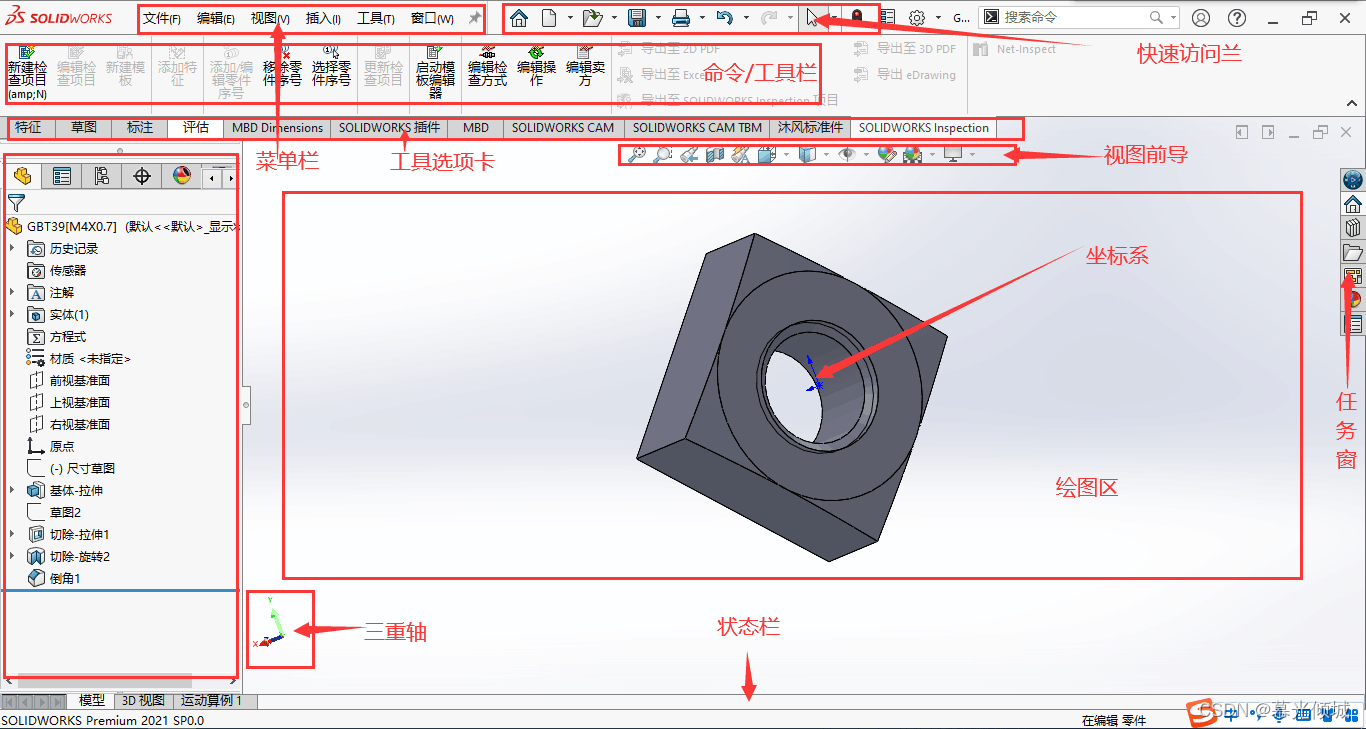Launch 启动模板编辑器 template editor

[435, 72]
